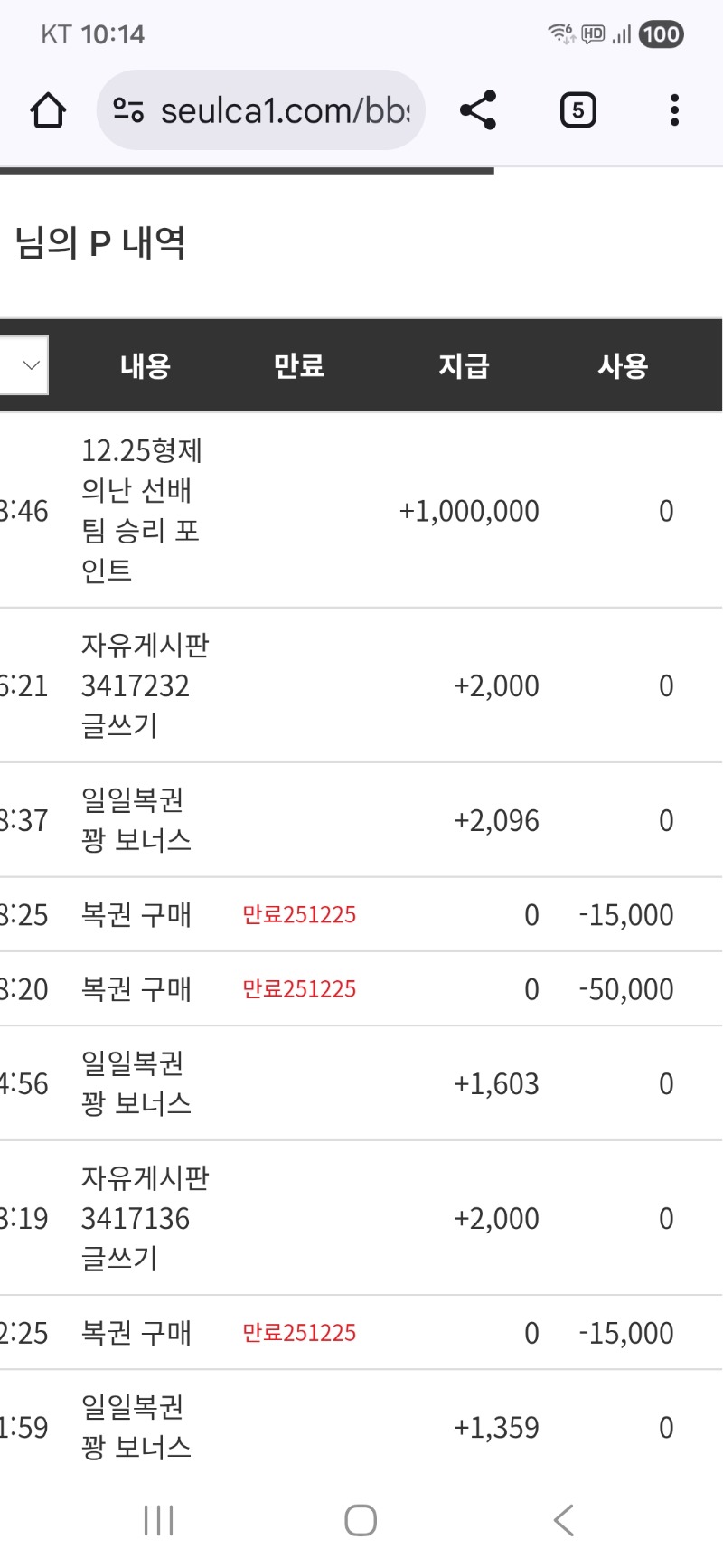
Task: Tap the 복권 구매 row with -50,000
Action: click(x=136, y=989)
